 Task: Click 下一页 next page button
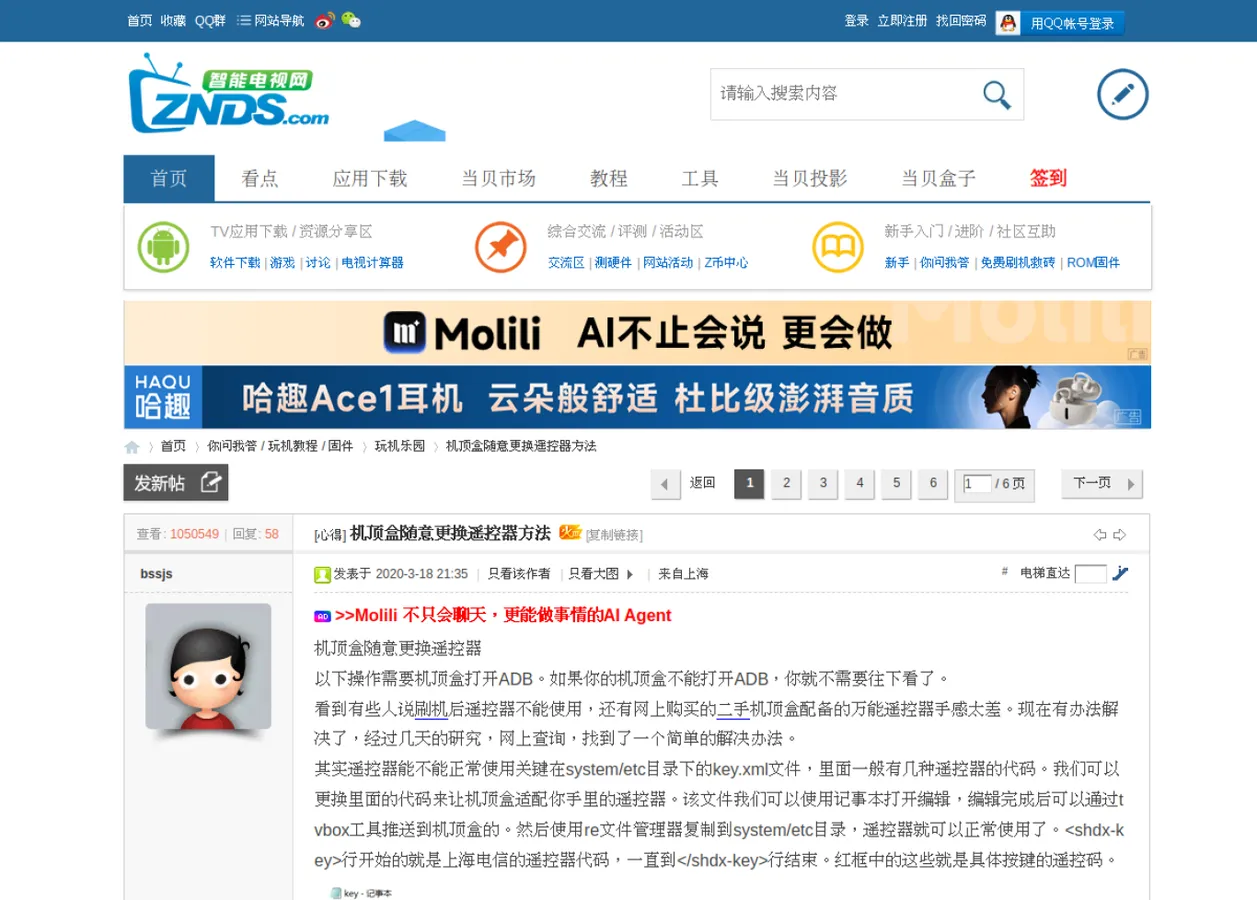(x=1102, y=483)
